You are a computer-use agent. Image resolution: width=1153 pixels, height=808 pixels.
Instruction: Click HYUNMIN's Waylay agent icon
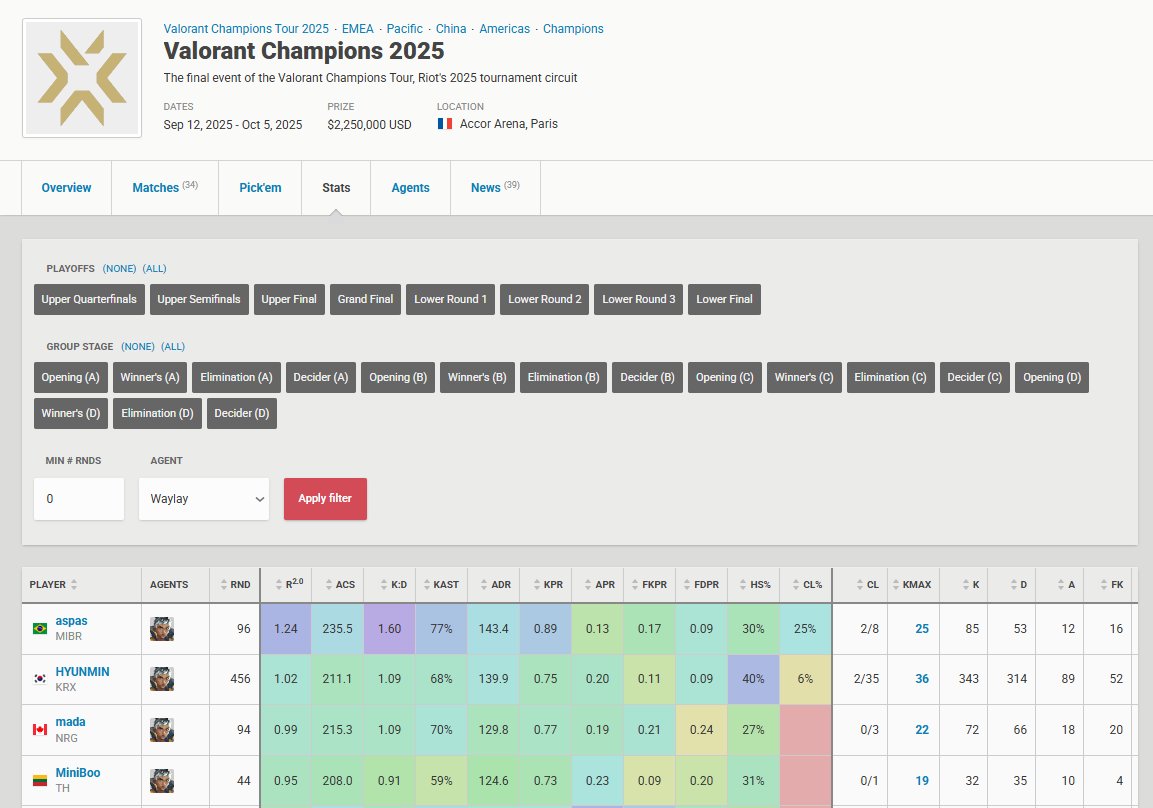click(162, 679)
